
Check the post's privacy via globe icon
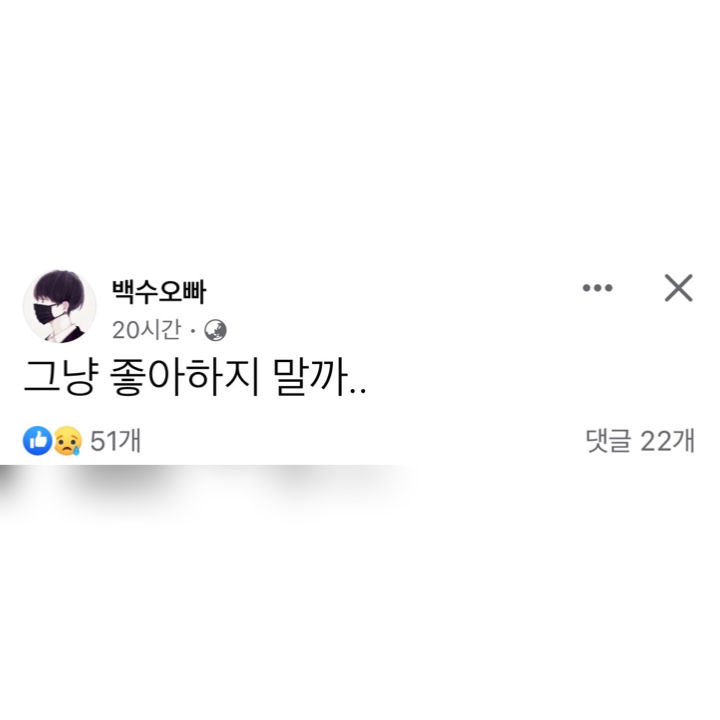[x=215, y=330]
